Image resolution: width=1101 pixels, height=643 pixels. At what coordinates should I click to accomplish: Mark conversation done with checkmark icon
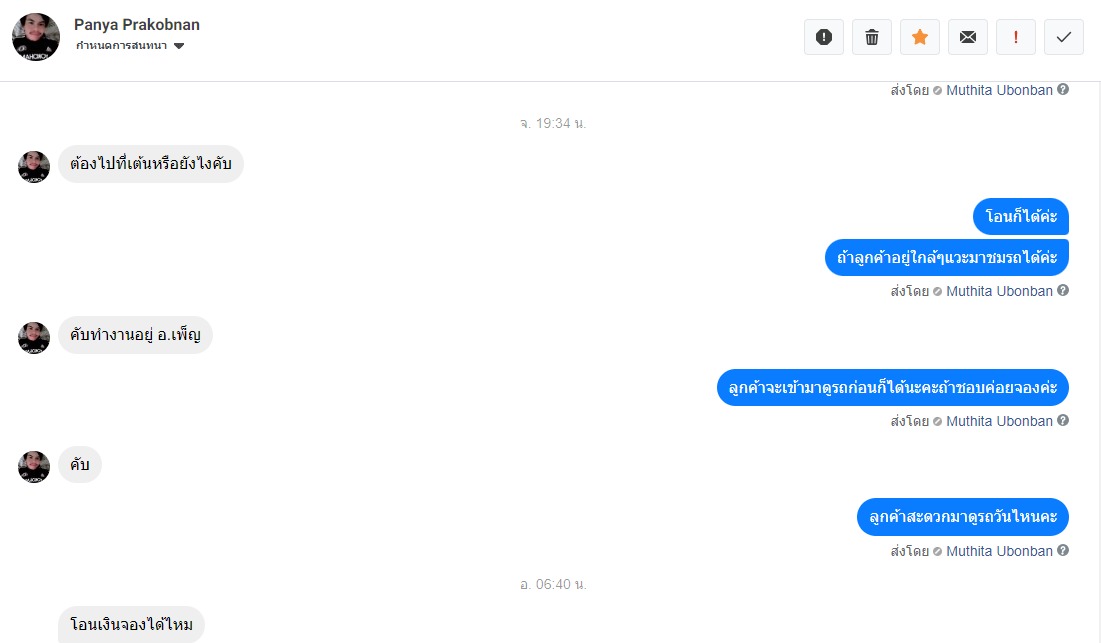pos(1064,37)
